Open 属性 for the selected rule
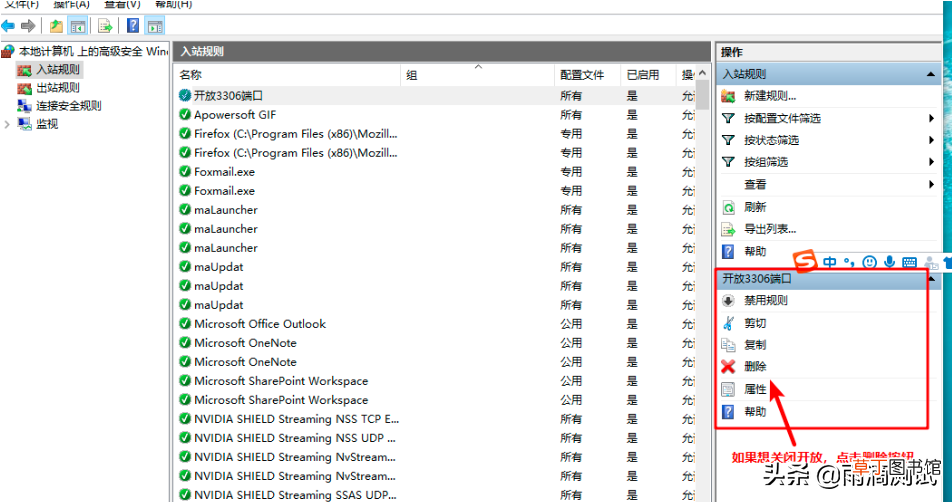 click(755, 389)
